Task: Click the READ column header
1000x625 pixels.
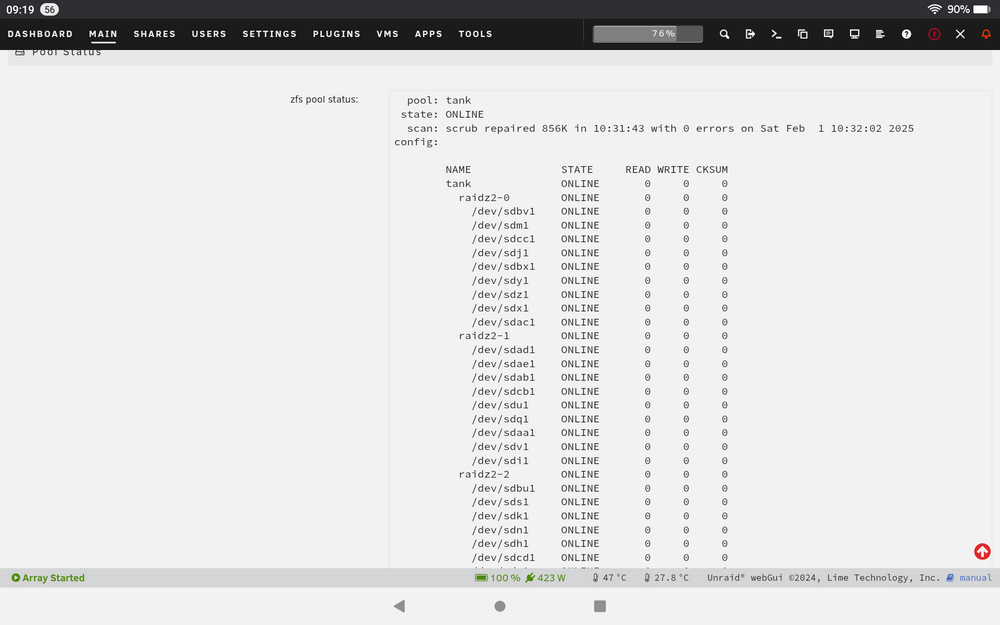Action: 638,170
